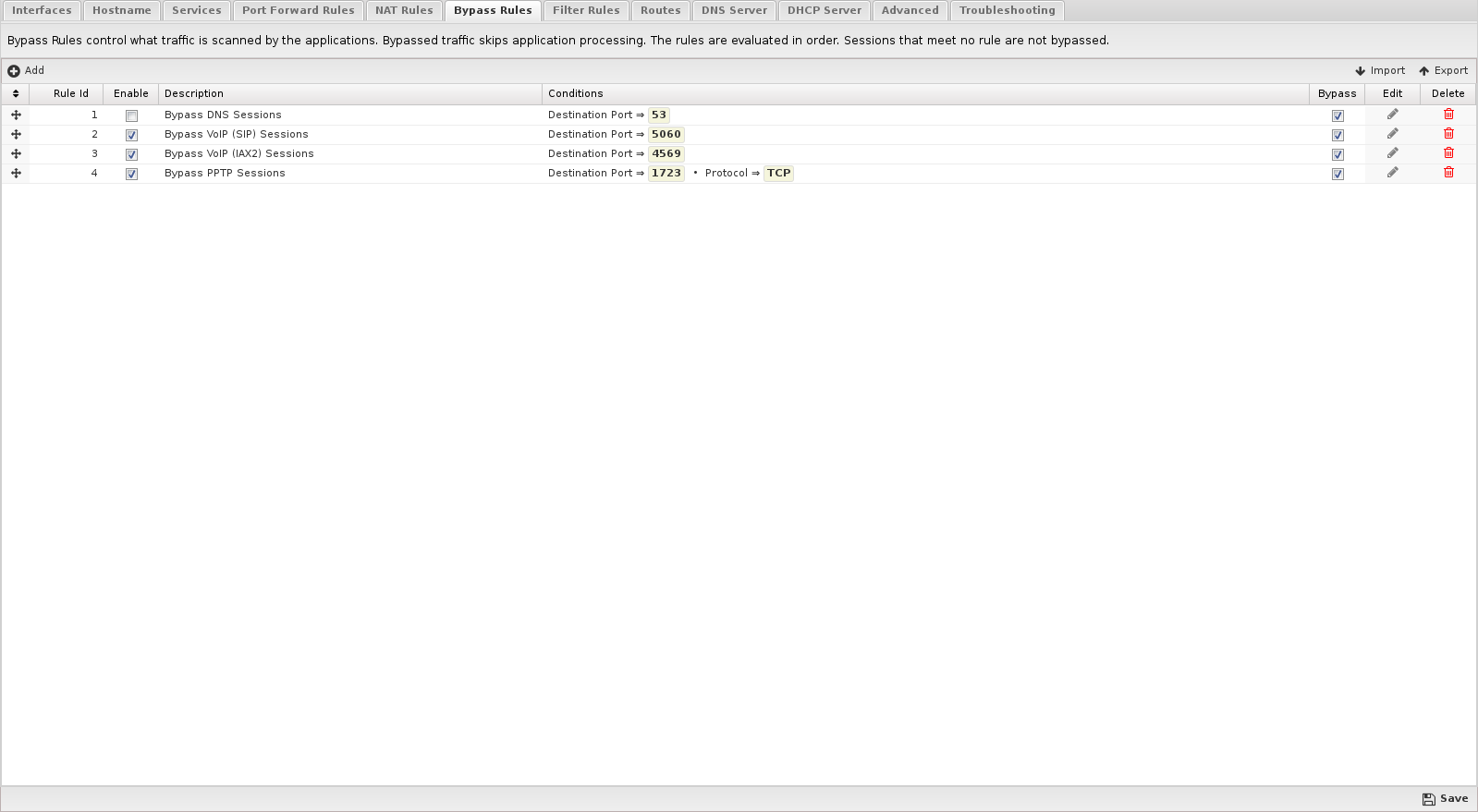The width and height of the screenshot is (1478, 812).
Task: Disable the Bypass VoIP (SIP) Sessions rule
Action: click(131, 135)
